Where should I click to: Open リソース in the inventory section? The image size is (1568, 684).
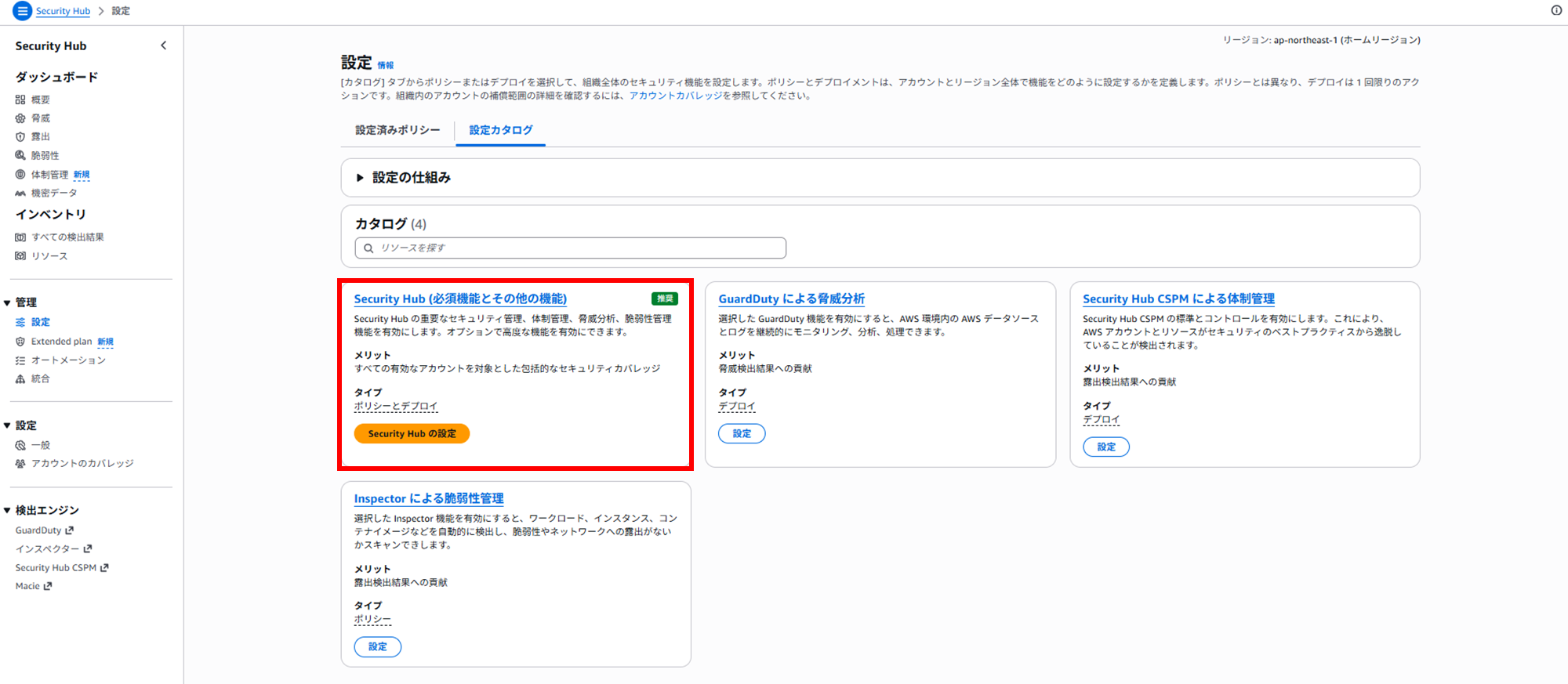49,256
